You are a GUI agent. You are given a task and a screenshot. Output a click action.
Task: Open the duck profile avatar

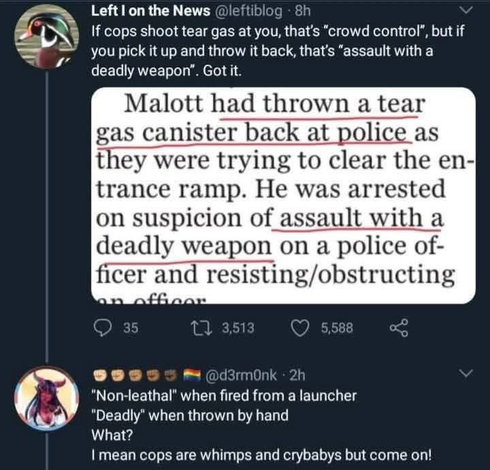47,37
